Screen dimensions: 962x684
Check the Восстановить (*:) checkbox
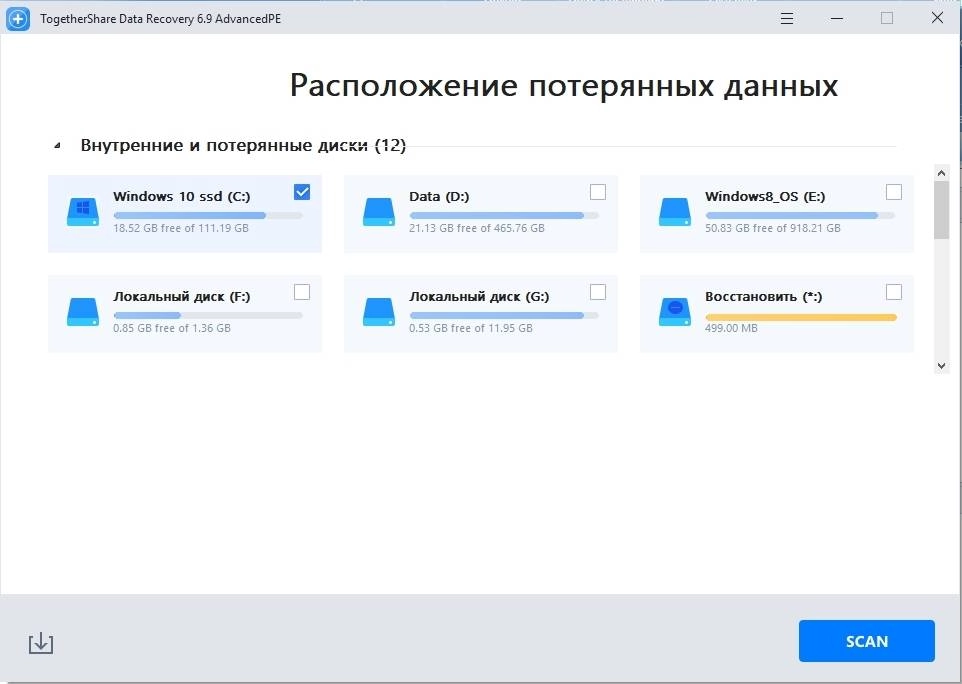(894, 292)
